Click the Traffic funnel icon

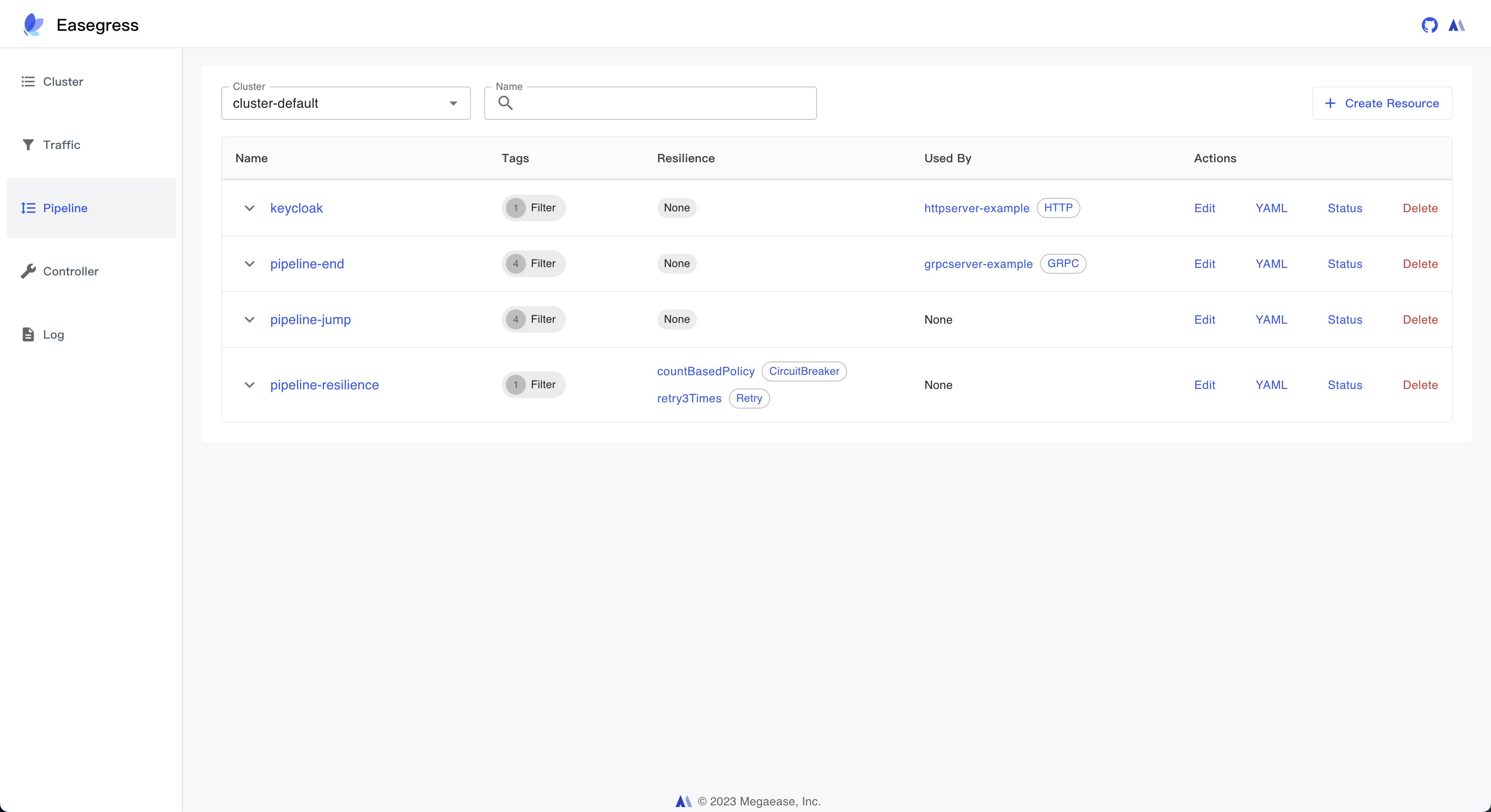pos(28,145)
